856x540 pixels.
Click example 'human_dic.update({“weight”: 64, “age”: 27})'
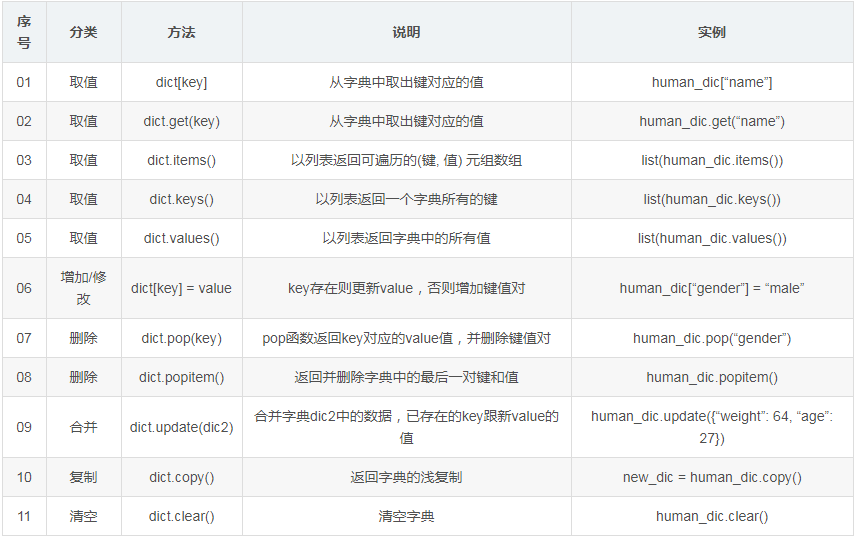coord(712,428)
